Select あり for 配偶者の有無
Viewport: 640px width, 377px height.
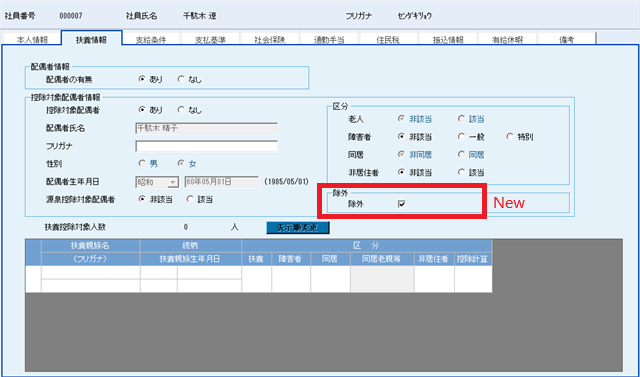click(x=142, y=80)
